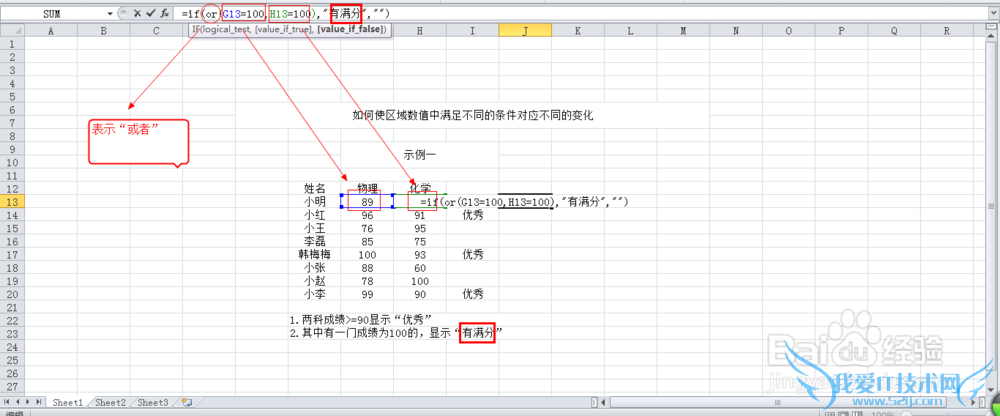Screen dimensions: 1000x416
Task: Jump to last sheet with the tab navigation arrow
Action: click(40, 402)
